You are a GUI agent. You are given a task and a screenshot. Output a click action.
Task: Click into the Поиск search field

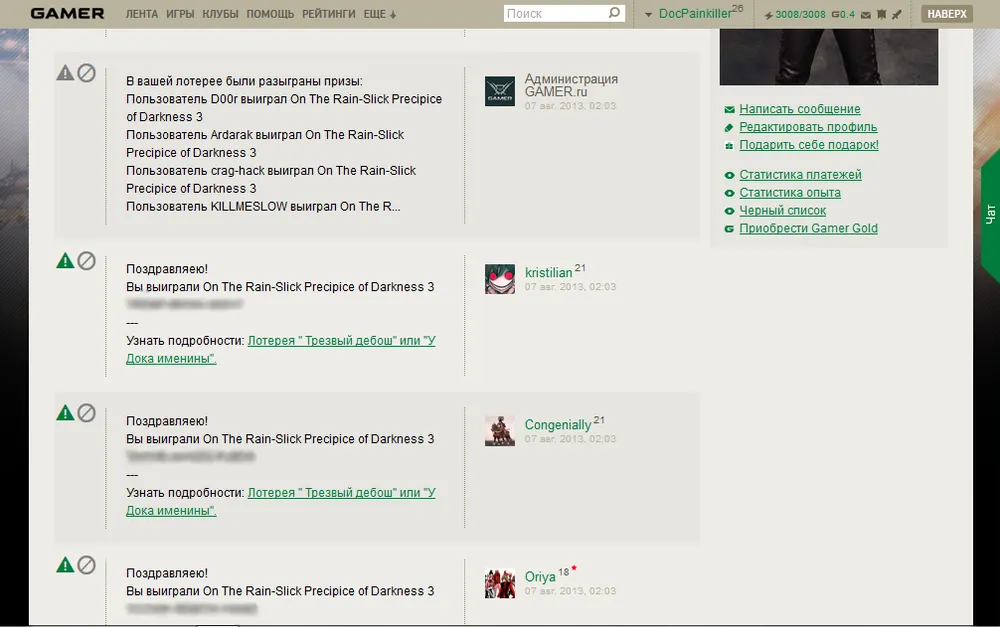[x=555, y=13]
